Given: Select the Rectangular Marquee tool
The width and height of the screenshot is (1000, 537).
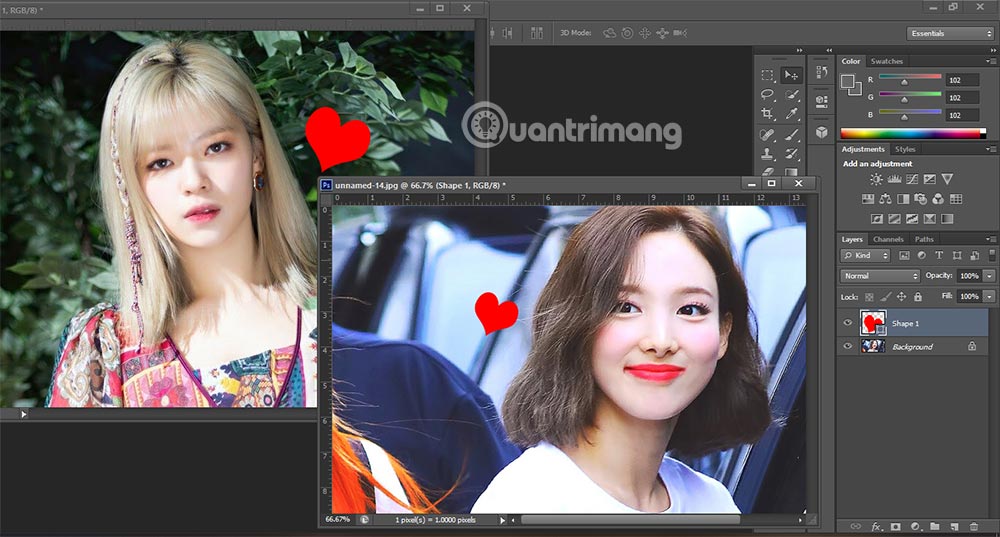Looking at the screenshot, I should 767,75.
